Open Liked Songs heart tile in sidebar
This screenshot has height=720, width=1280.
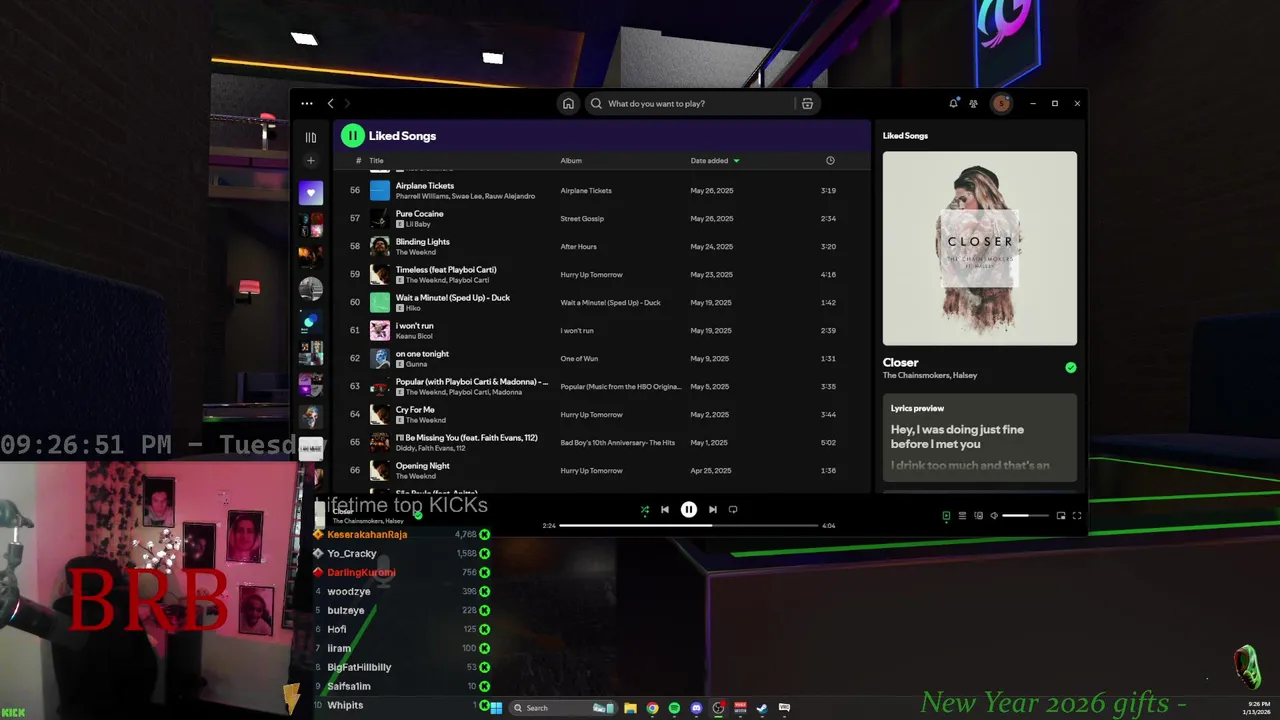pyautogui.click(x=311, y=193)
